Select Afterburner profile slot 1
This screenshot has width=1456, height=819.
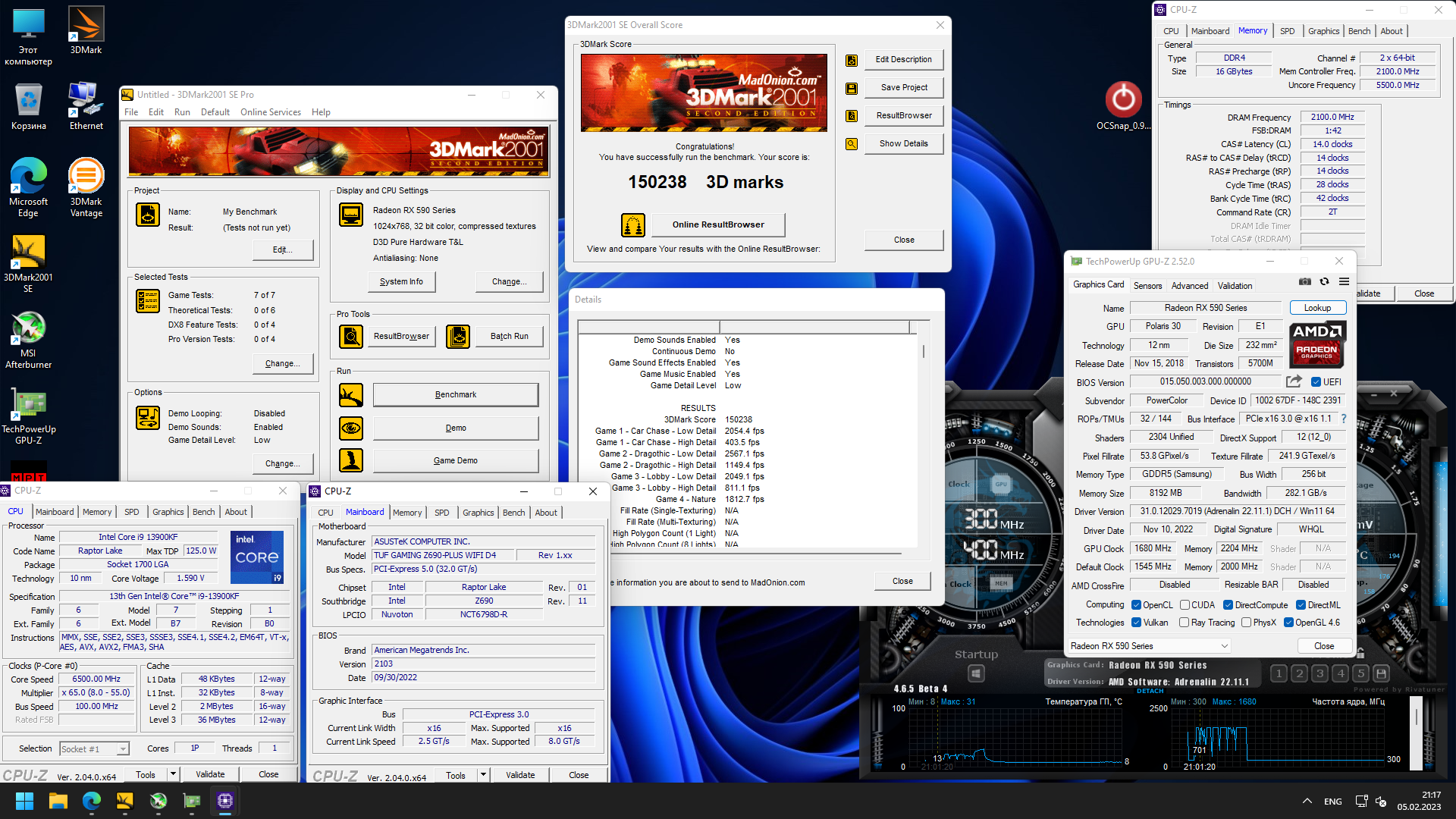coord(1279,673)
